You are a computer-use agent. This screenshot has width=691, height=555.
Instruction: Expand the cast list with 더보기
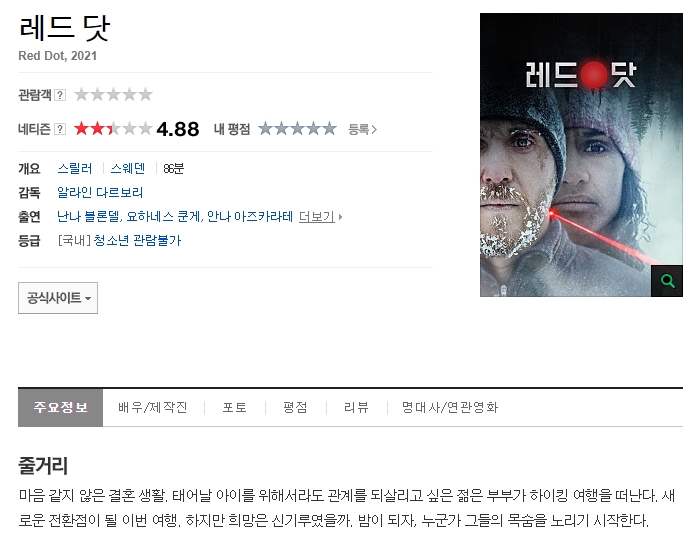point(316,217)
